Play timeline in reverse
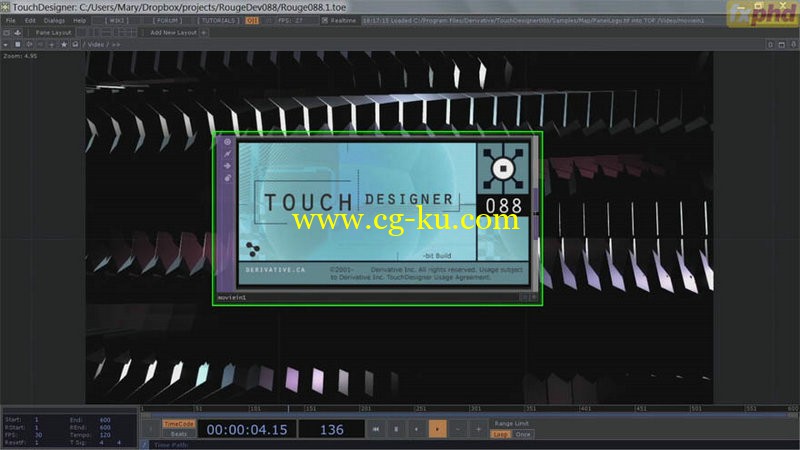Viewport: 800px width, 450px height. [x=416, y=430]
